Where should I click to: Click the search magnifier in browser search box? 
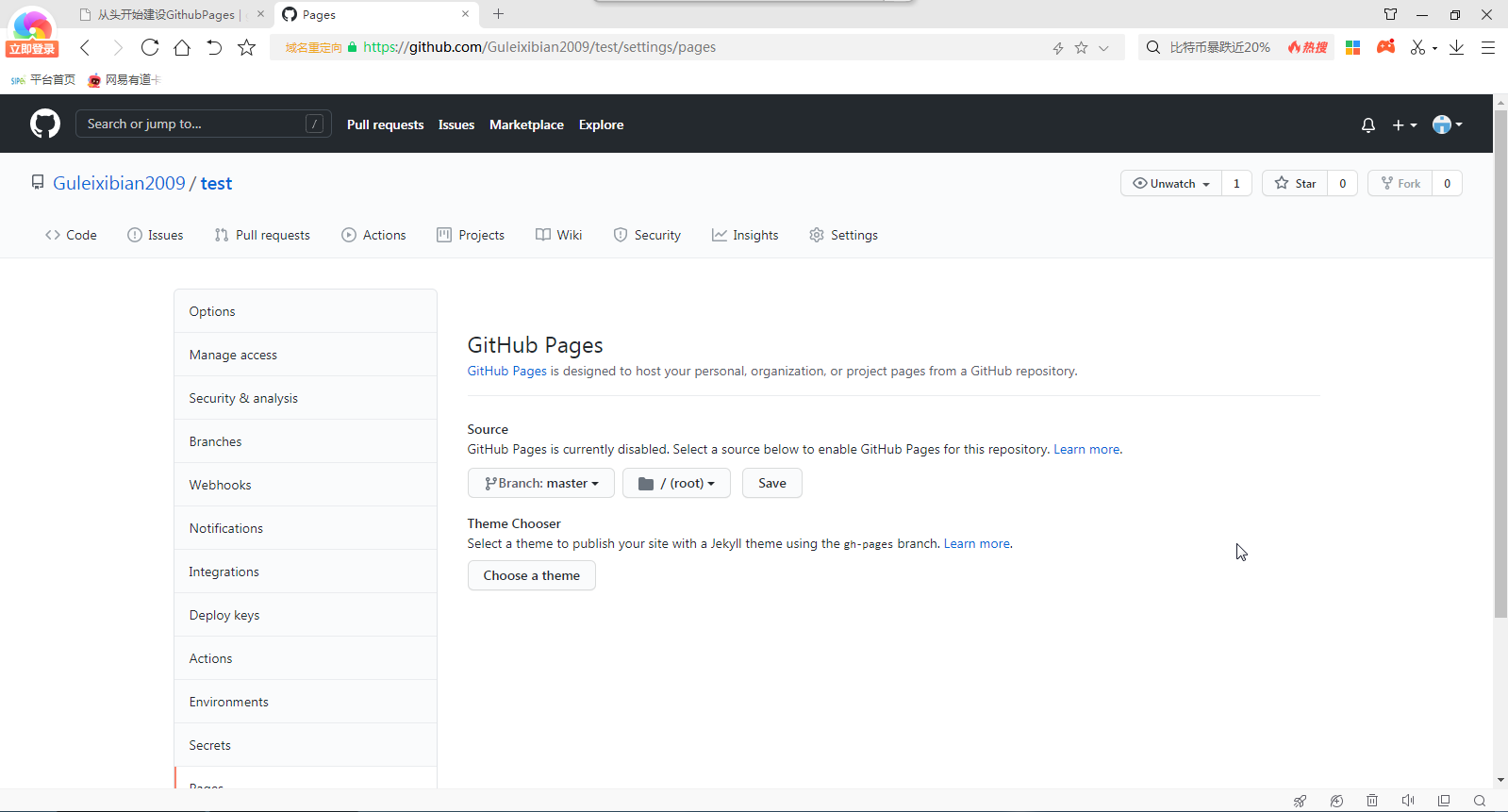(x=1153, y=47)
